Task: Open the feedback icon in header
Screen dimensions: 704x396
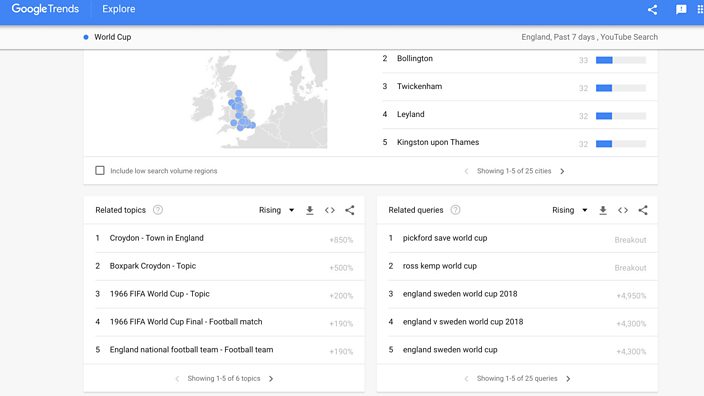Action: (681, 9)
